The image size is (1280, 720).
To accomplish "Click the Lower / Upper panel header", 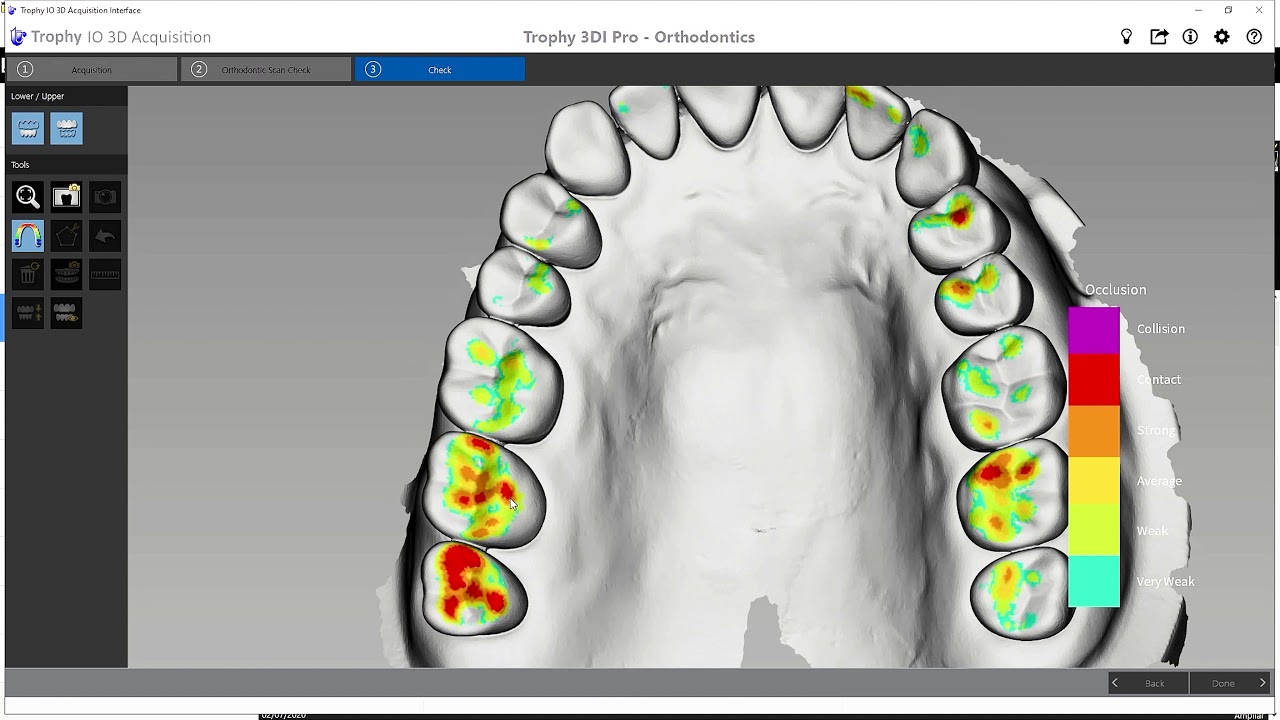I will pyautogui.click(x=66, y=96).
